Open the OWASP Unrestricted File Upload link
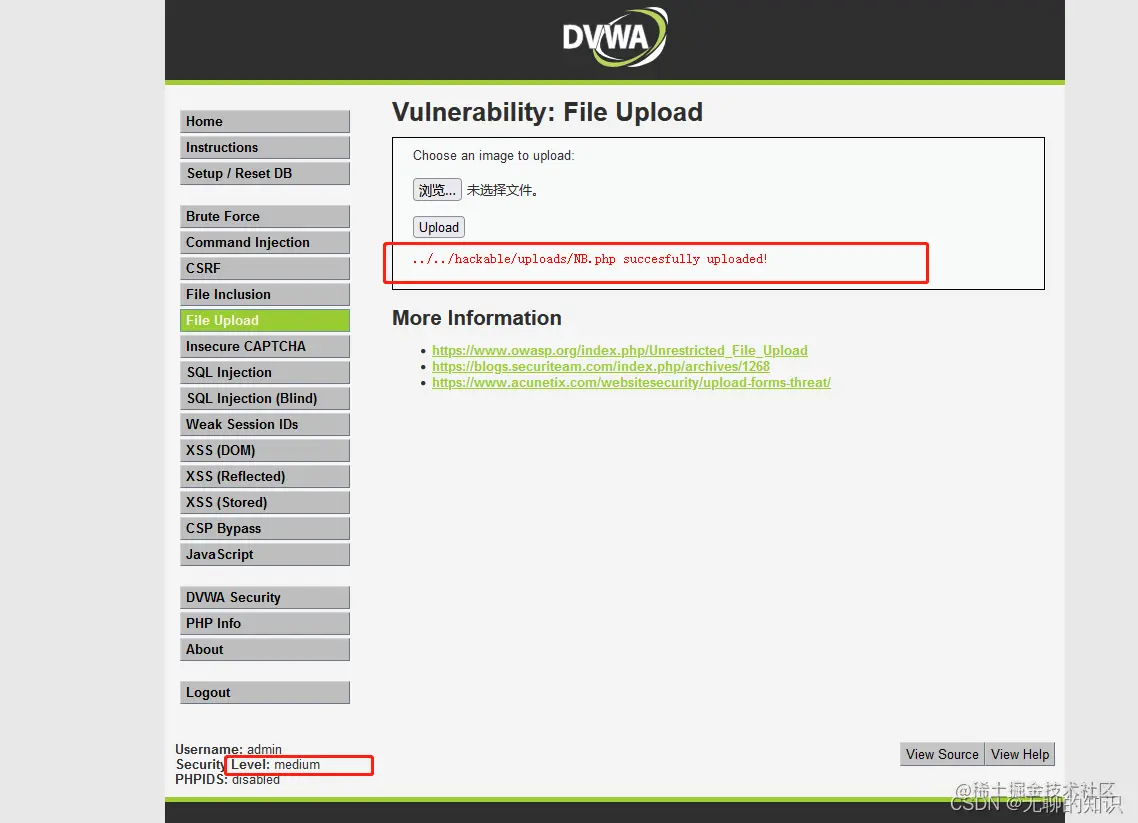This screenshot has height=823, width=1138. point(620,351)
